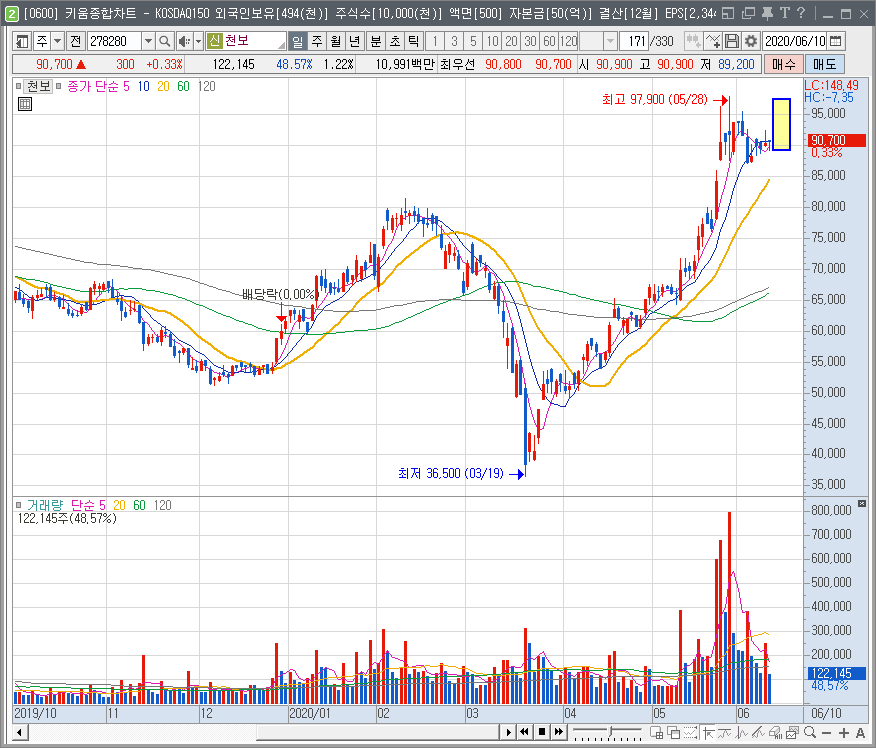Select tick (틱) period
The height and width of the screenshot is (748, 876).
click(x=413, y=41)
